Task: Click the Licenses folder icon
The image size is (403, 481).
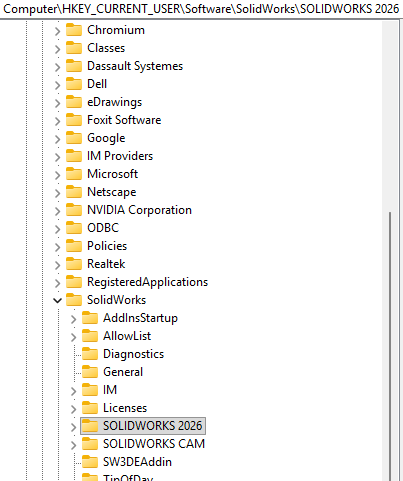Action: pos(90,408)
